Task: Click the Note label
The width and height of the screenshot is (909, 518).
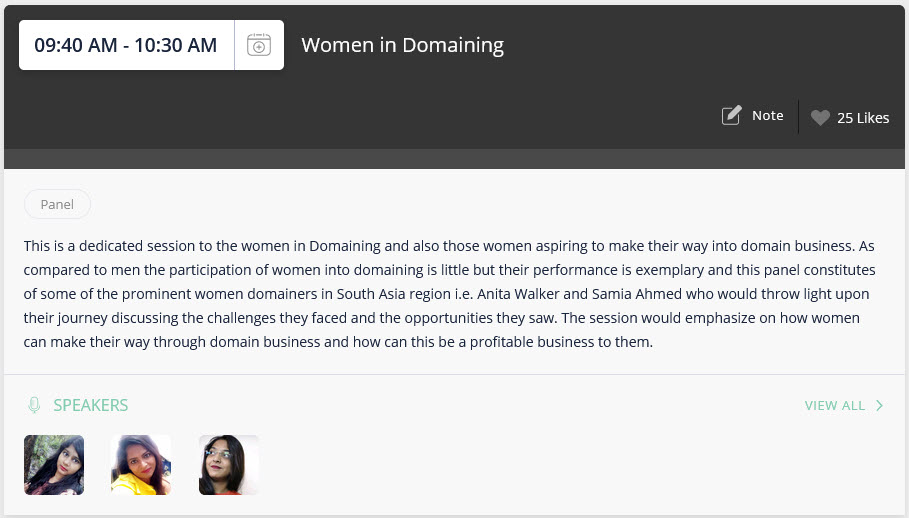Action: pos(768,115)
